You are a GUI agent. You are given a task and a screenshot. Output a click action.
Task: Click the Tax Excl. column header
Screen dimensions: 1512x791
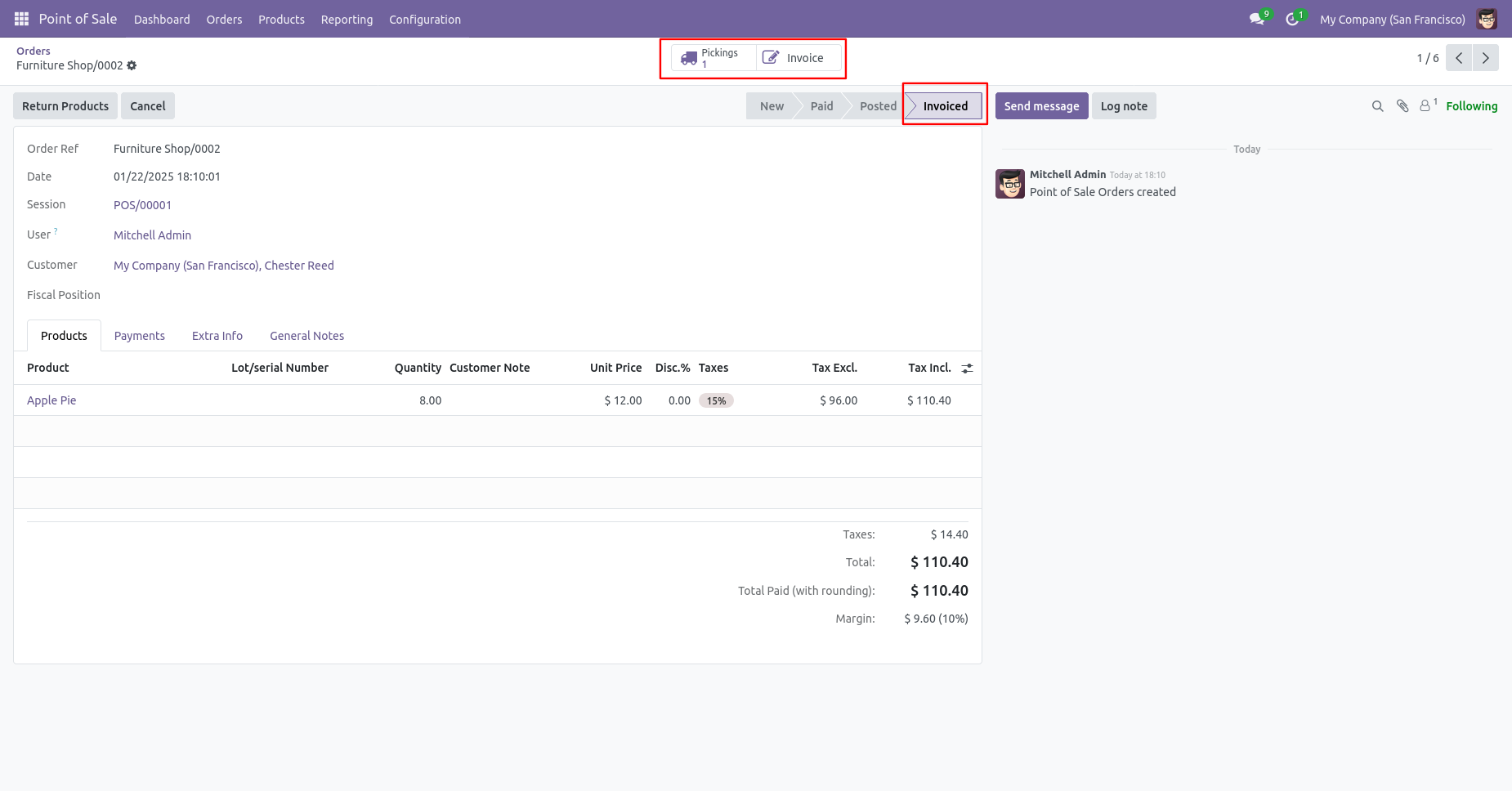pos(834,368)
